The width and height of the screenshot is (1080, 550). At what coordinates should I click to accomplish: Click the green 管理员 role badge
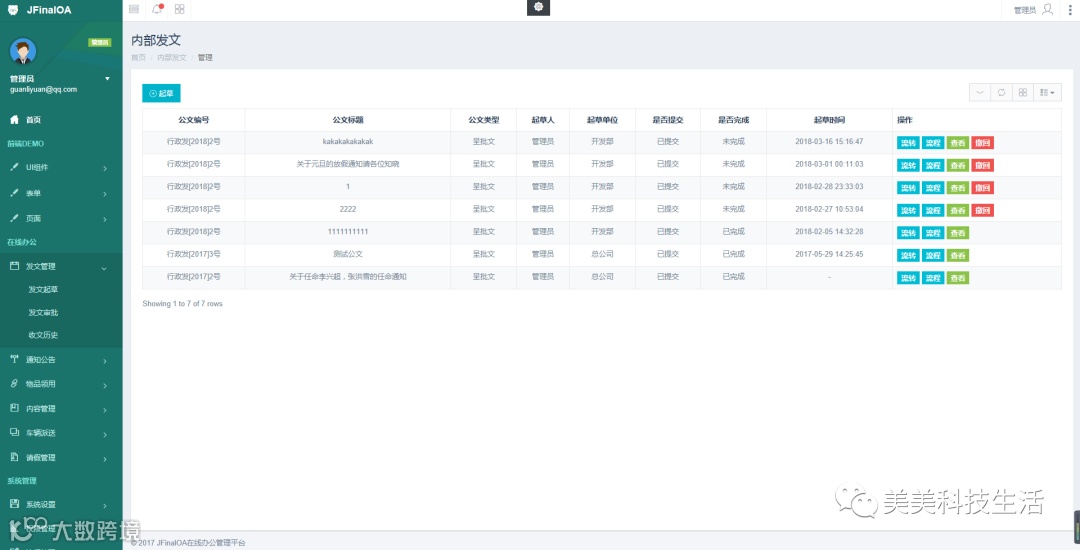[99, 43]
